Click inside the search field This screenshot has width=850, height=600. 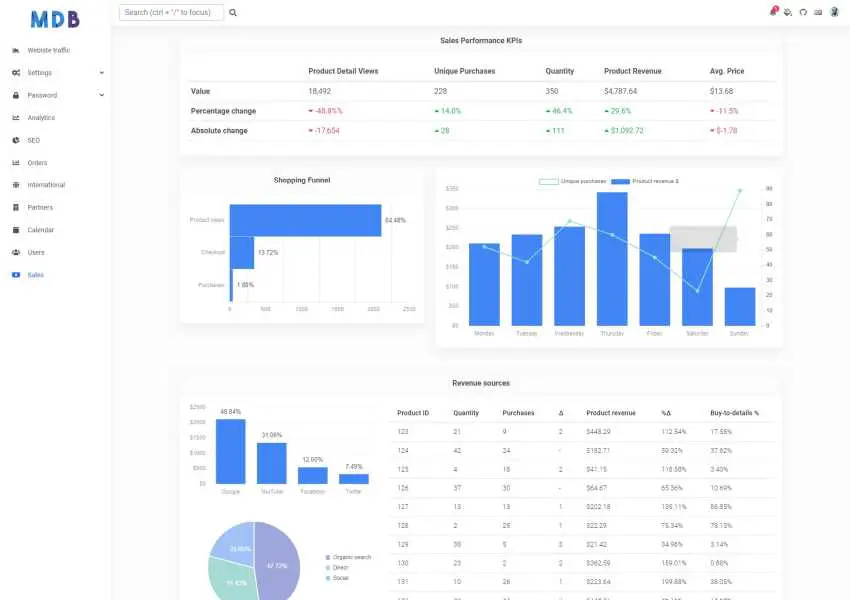pyautogui.click(x=170, y=12)
